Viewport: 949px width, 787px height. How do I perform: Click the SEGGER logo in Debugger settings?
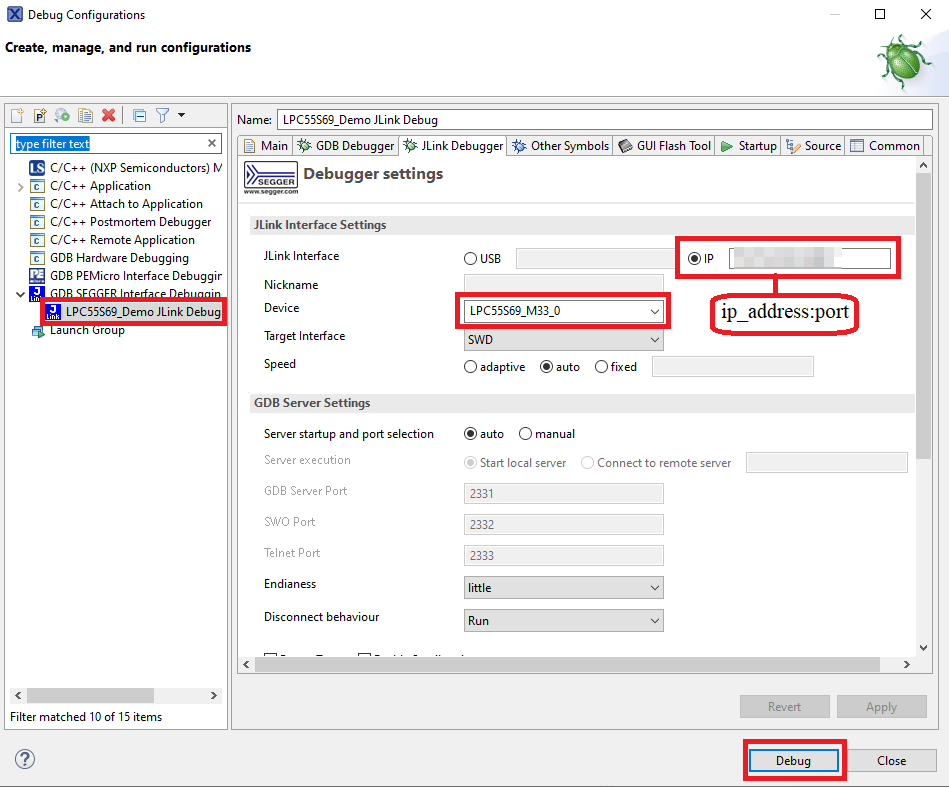coord(271,178)
